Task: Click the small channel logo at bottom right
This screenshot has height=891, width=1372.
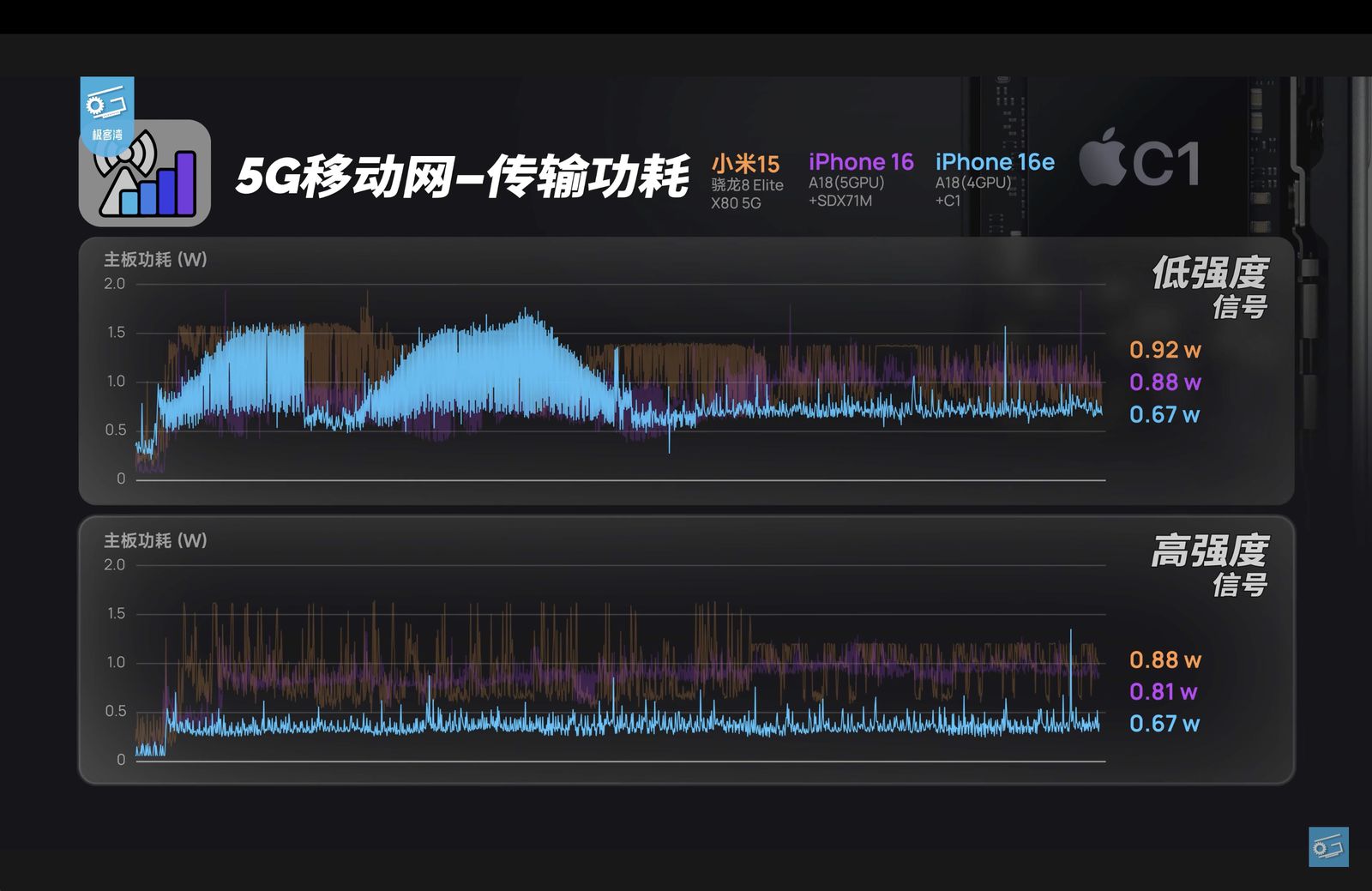Action: pos(1328,846)
